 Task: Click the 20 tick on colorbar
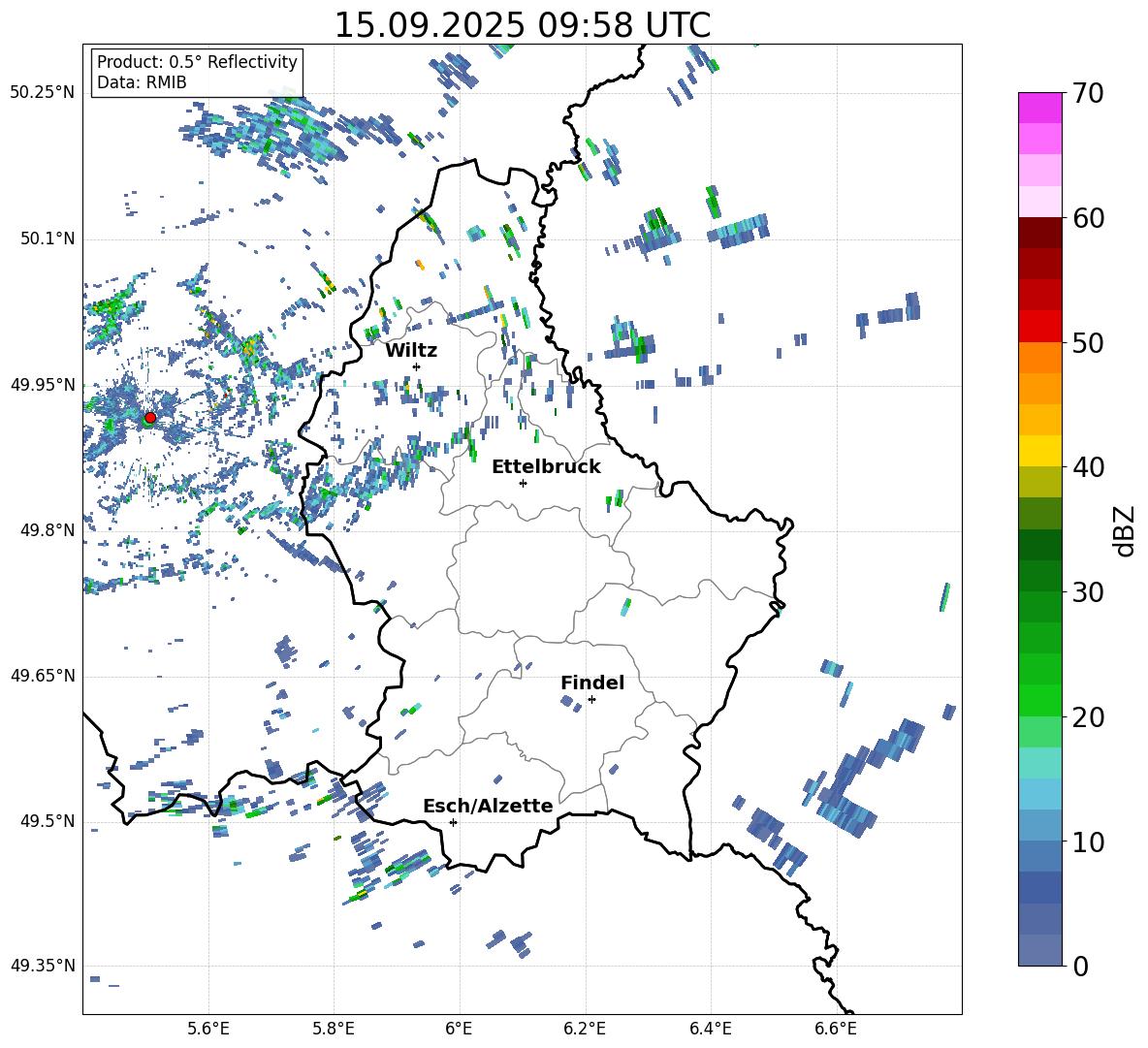click(1088, 716)
